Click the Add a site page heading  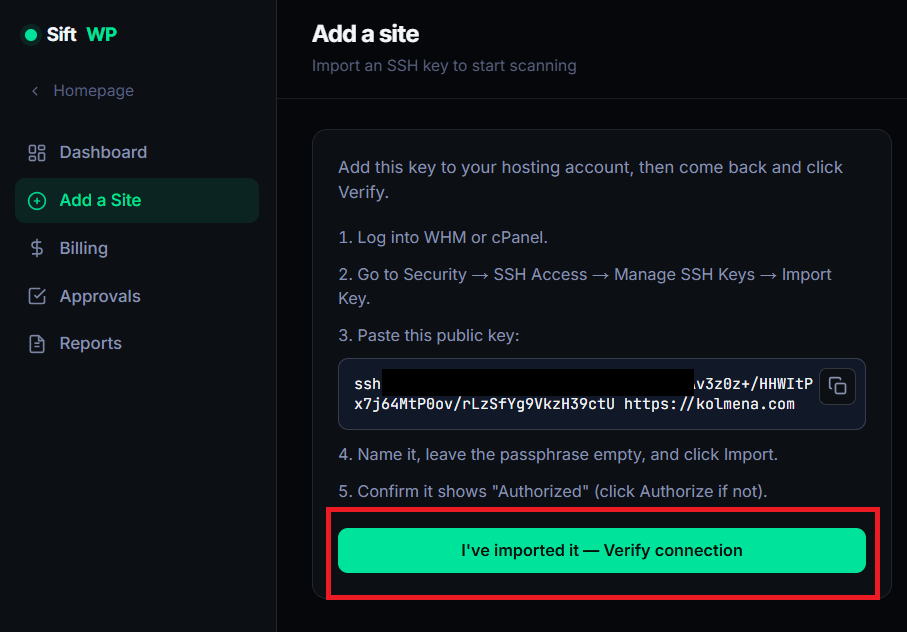click(365, 34)
